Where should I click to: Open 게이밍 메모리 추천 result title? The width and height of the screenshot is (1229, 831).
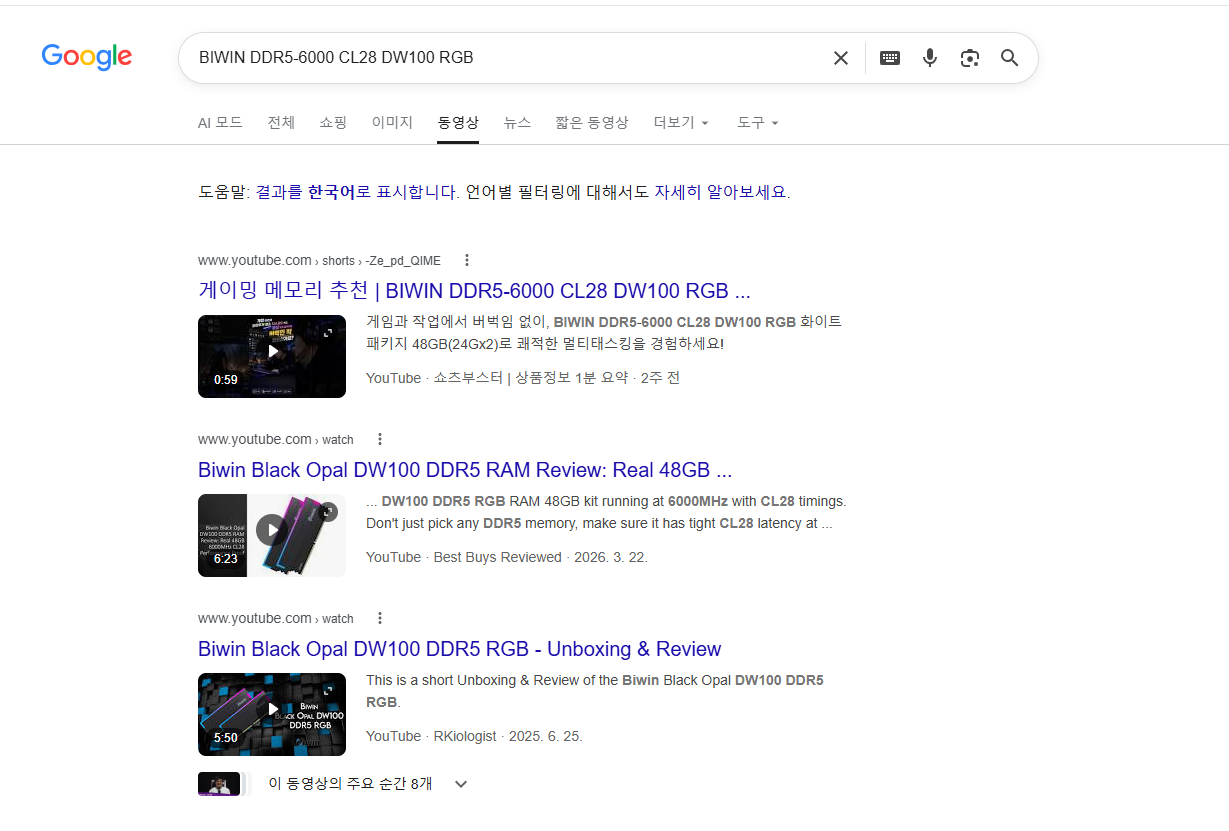(x=474, y=291)
